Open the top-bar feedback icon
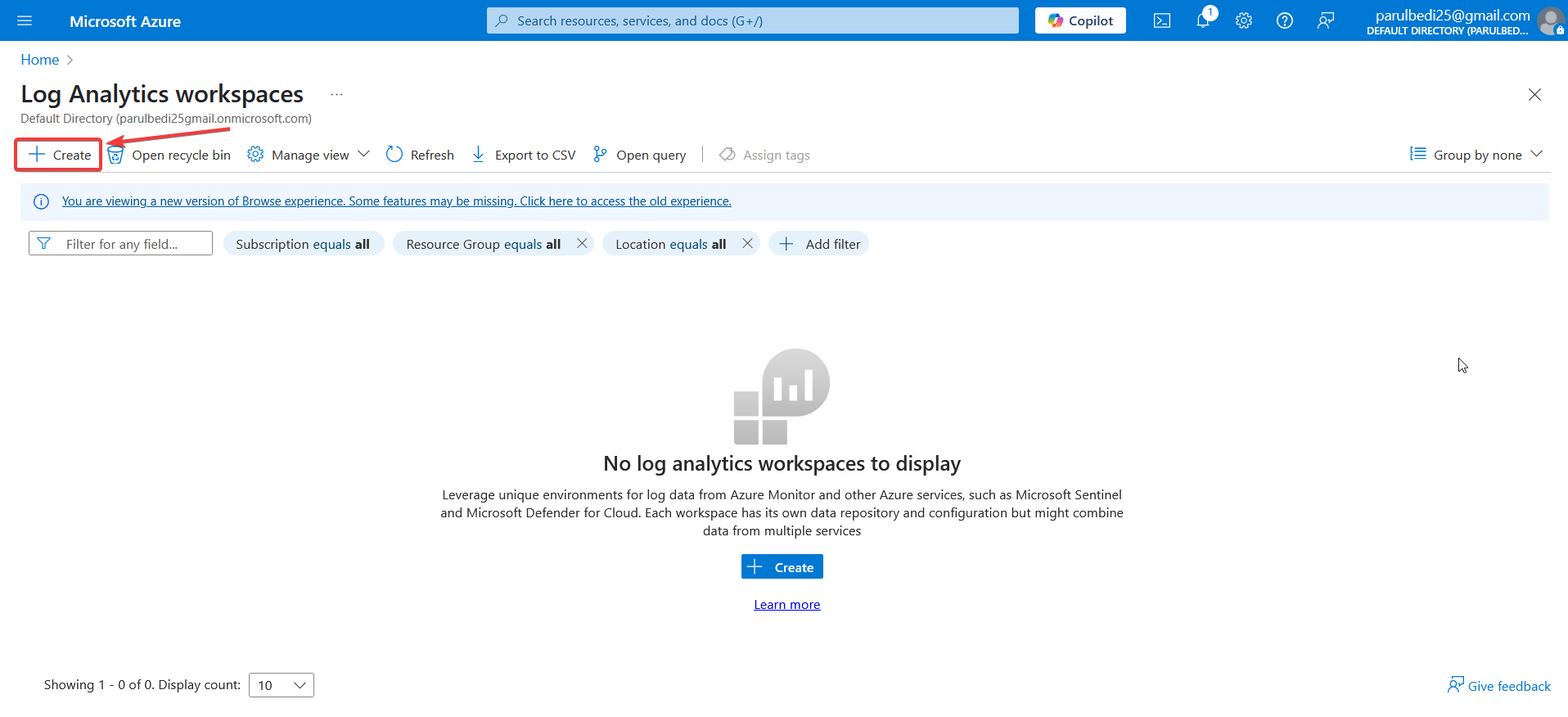This screenshot has width=1568, height=717. pyautogui.click(x=1326, y=20)
